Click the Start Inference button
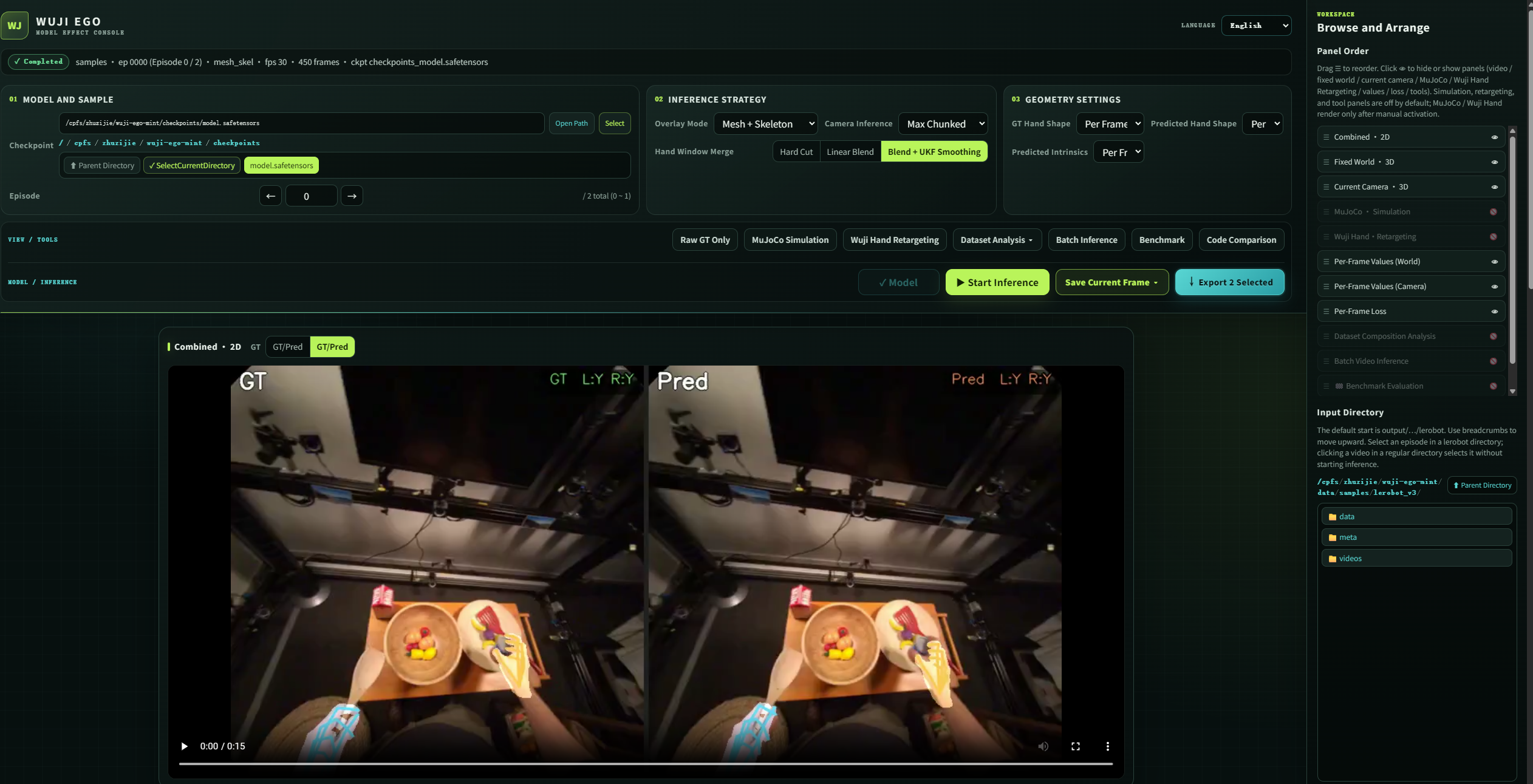The height and width of the screenshot is (784, 1533). pos(997,282)
